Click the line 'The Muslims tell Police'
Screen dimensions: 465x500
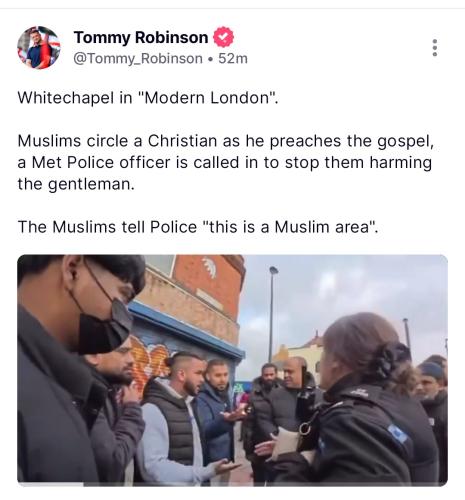[x=198, y=227]
